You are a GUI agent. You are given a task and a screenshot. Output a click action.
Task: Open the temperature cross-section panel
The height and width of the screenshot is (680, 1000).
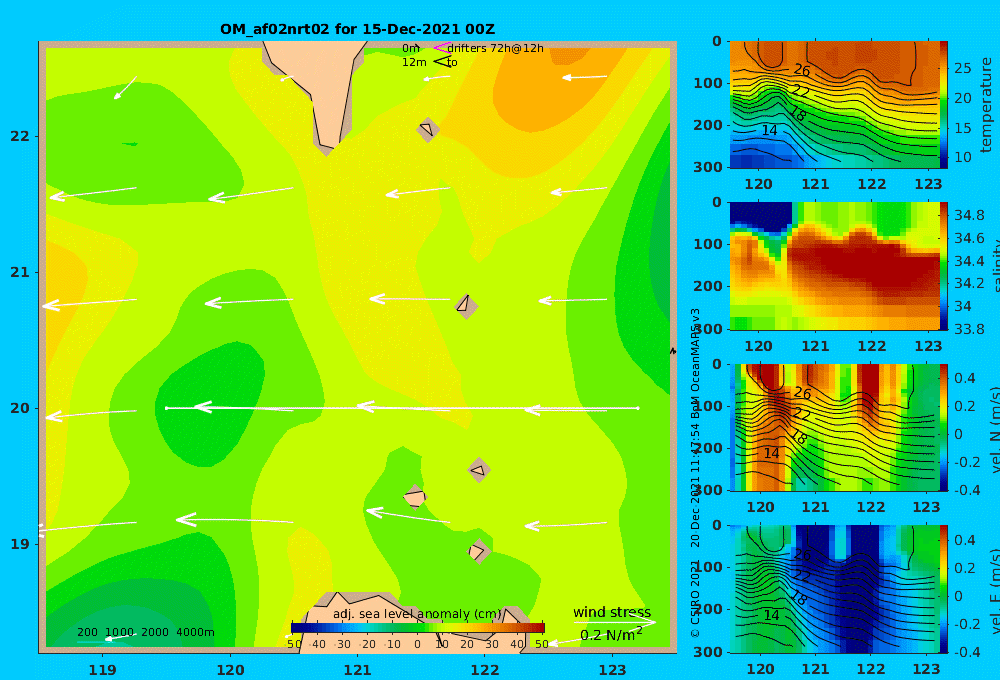834,105
